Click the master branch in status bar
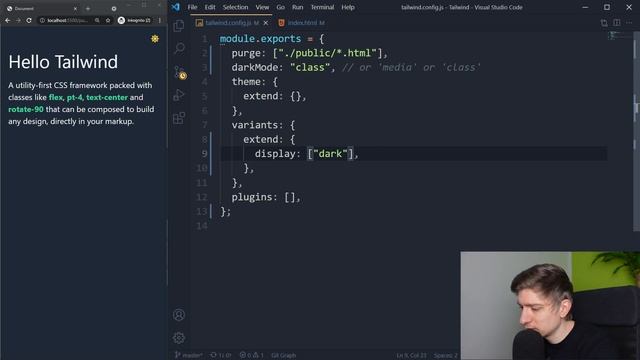This screenshot has width=640, height=360. coord(189,355)
